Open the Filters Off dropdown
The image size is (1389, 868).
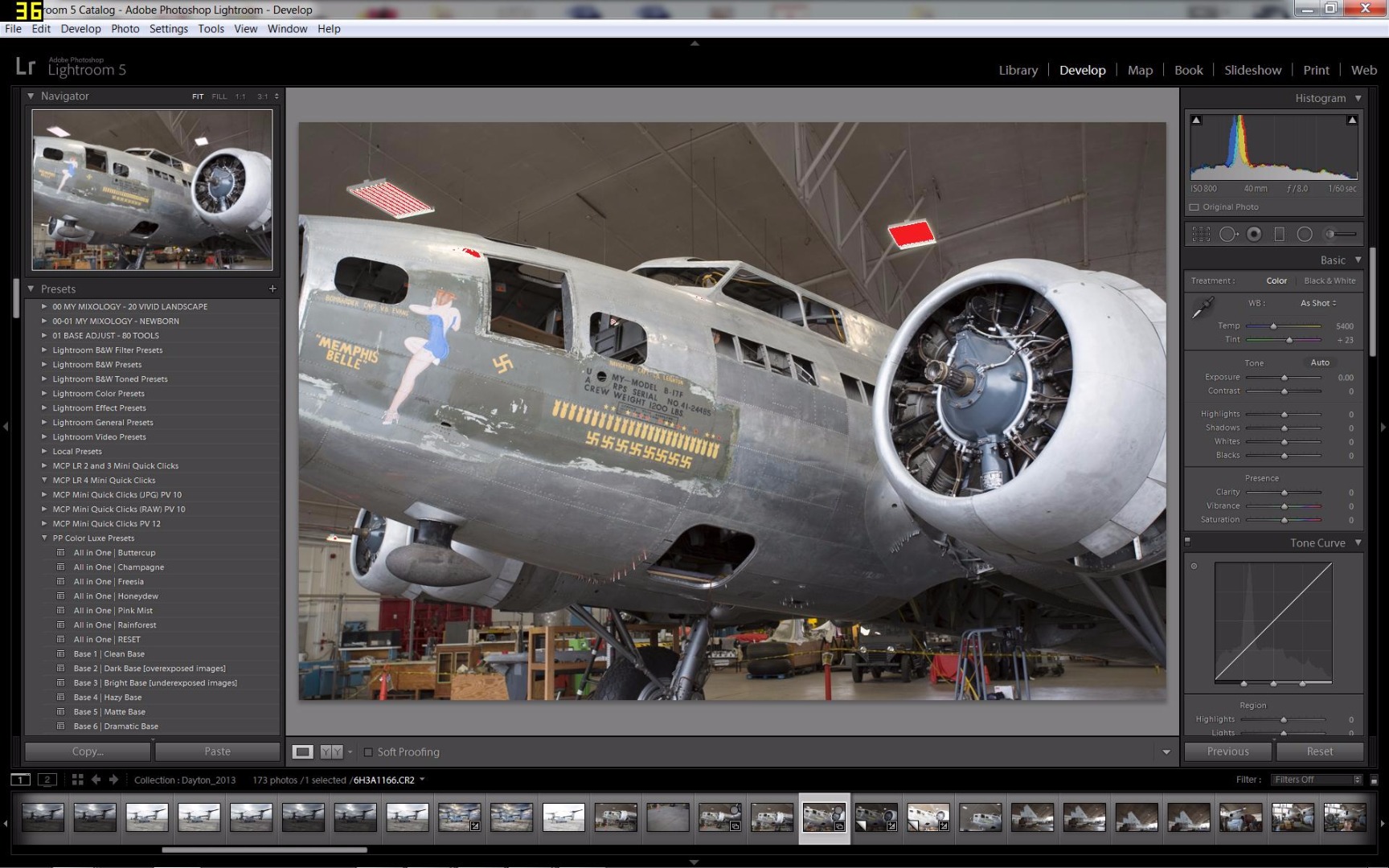pos(1317,780)
